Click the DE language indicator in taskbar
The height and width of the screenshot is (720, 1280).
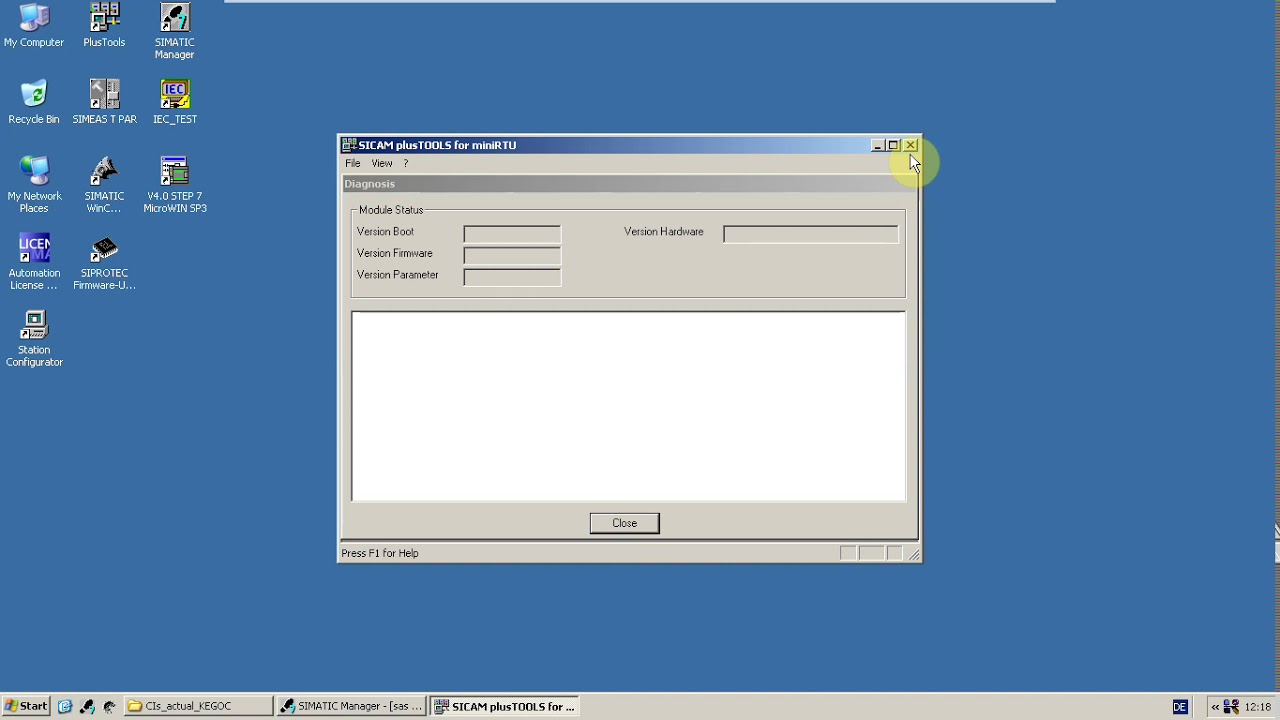pyautogui.click(x=1180, y=706)
